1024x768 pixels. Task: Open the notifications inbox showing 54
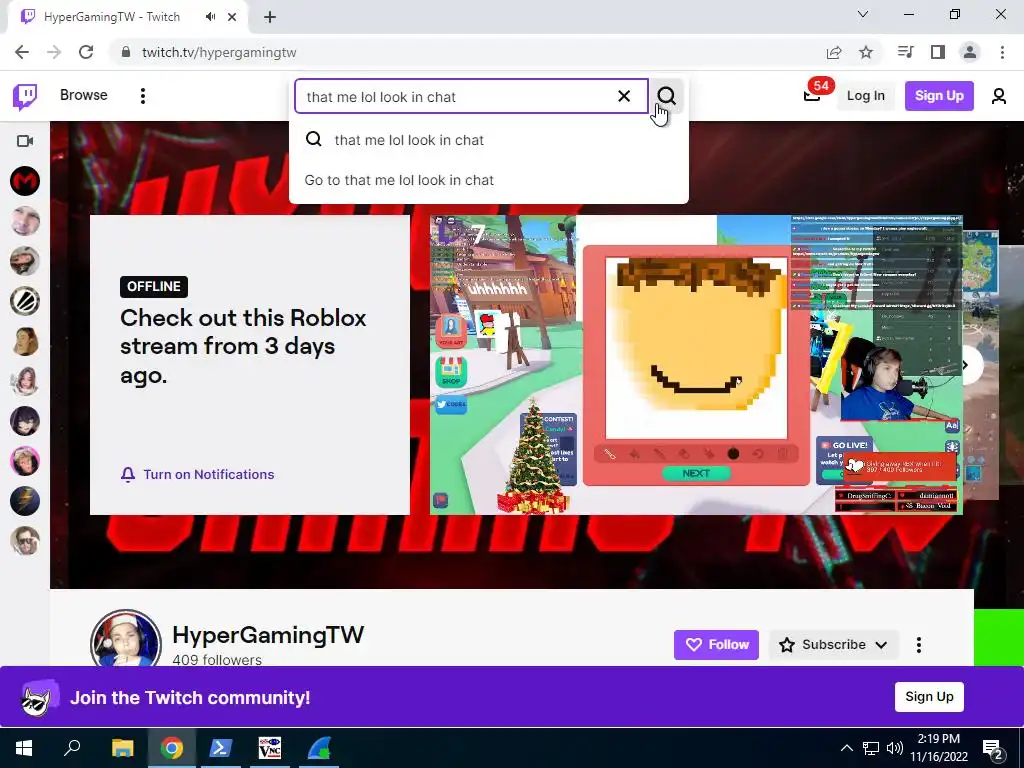coord(814,94)
